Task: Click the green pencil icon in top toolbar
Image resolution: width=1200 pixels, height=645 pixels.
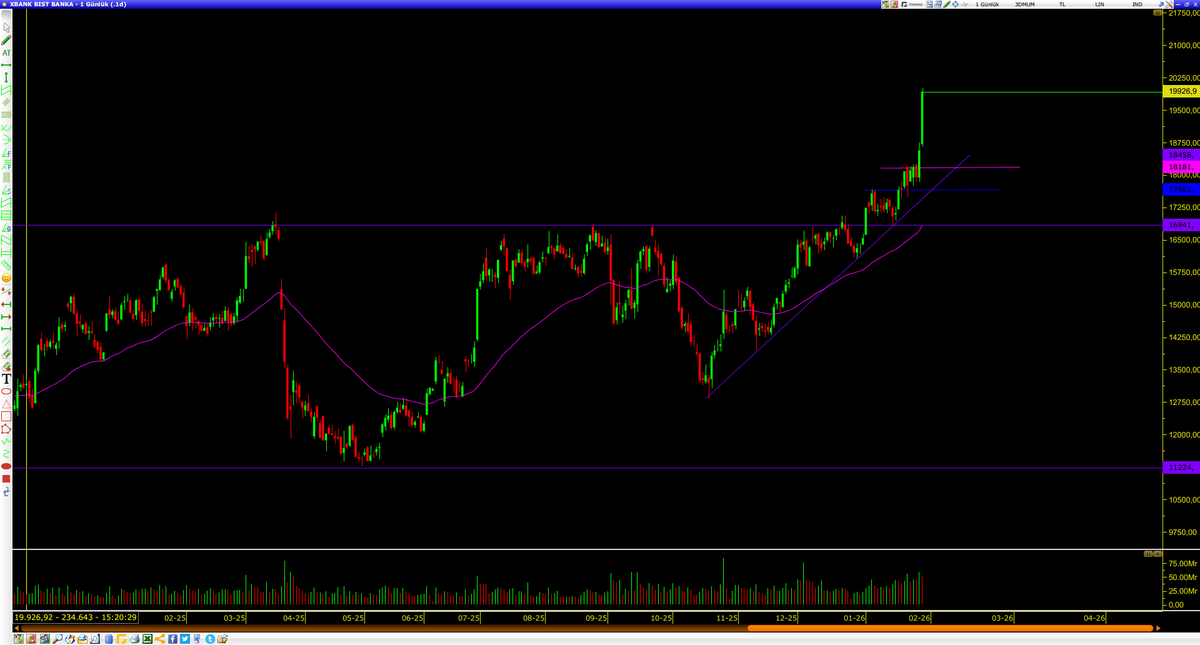Action: 947,5
